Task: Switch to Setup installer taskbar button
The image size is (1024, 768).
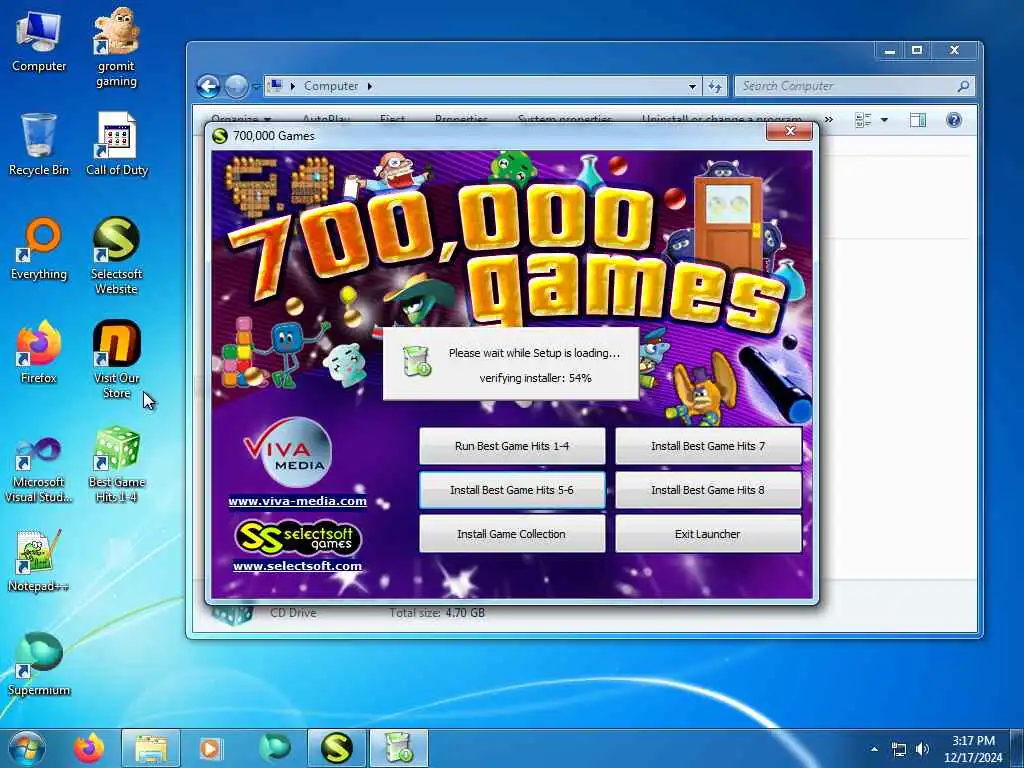Action: point(399,748)
